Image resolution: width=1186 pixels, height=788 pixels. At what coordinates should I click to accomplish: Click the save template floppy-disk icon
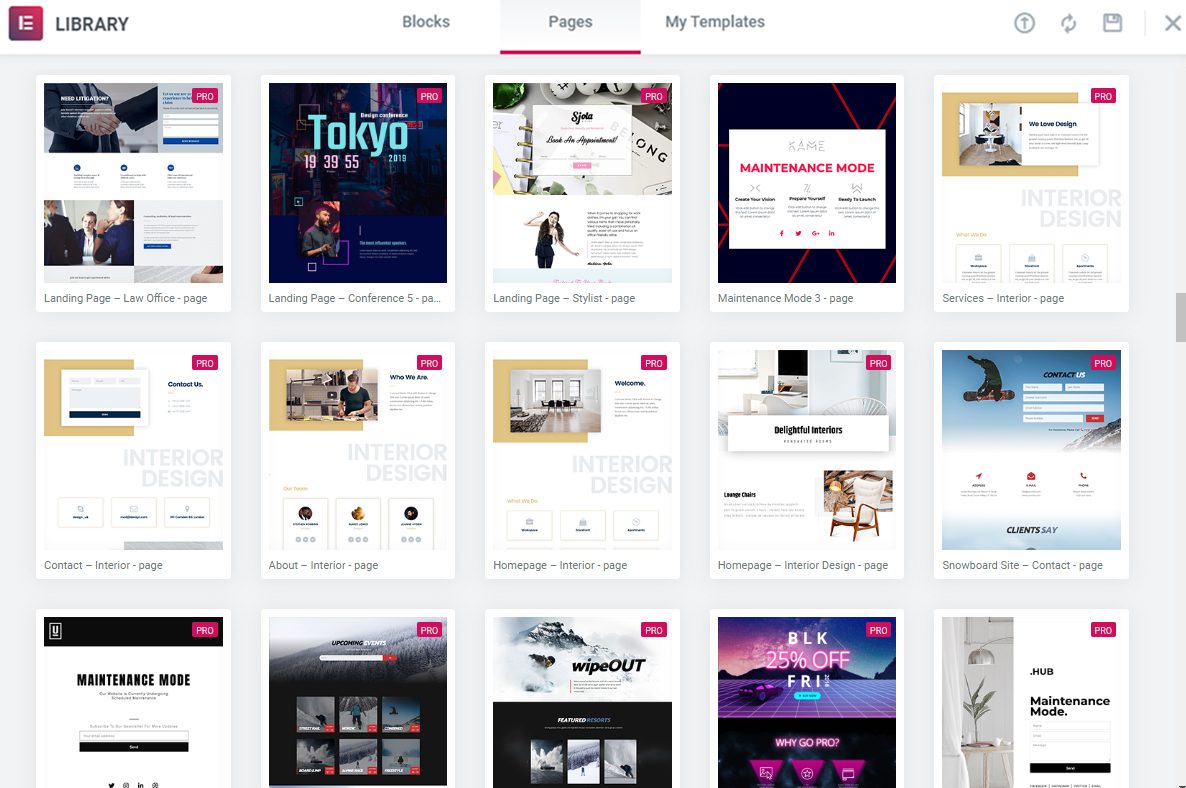[x=1113, y=23]
